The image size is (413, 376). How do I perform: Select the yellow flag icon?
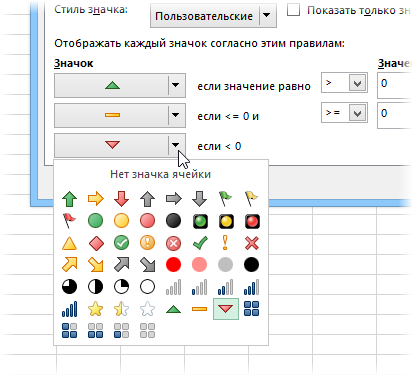tap(251, 199)
